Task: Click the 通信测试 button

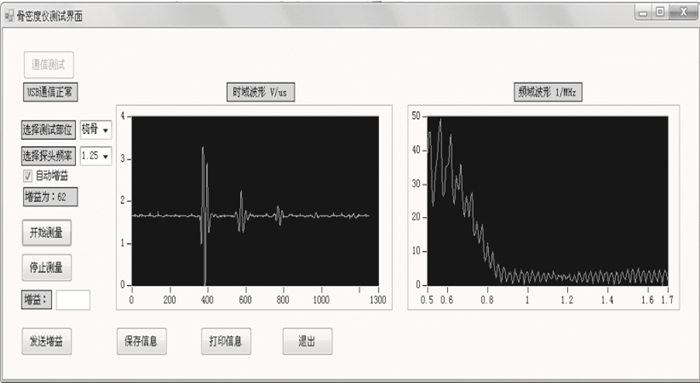Action: tap(49, 65)
